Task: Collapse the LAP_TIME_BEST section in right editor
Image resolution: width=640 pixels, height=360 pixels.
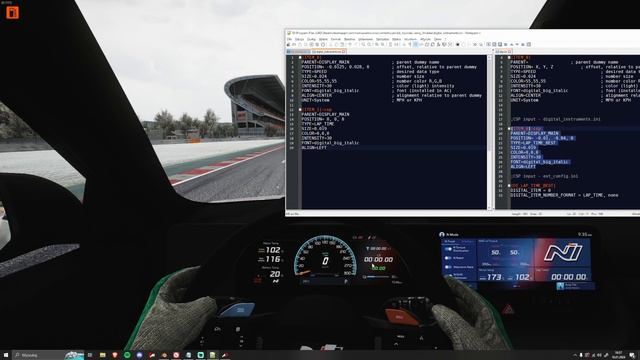Action: pyautogui.click(x=509, y=186)
